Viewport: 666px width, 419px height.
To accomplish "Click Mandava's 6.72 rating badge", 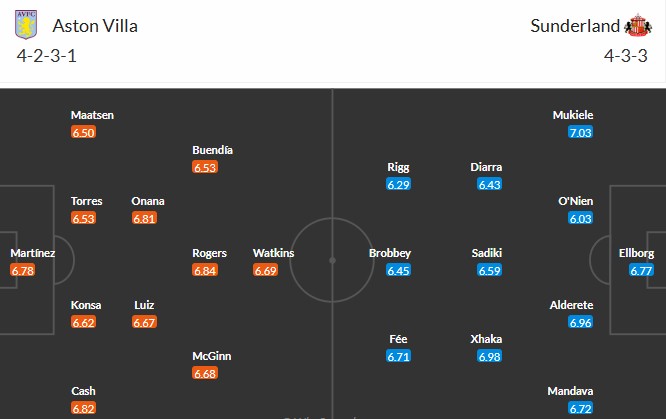I will tap(581, 408).
